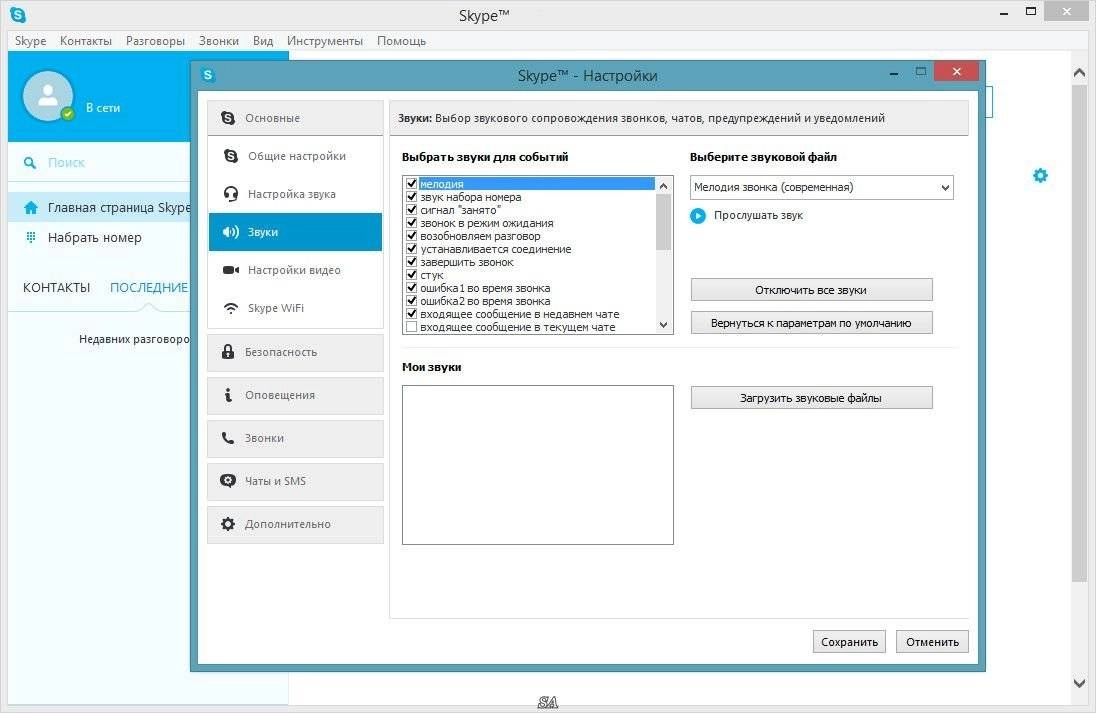Image resolution: width=1096 pixels, height=713 pixels.
Task: Click the Мои звуки empty list box
Action: 538,465
